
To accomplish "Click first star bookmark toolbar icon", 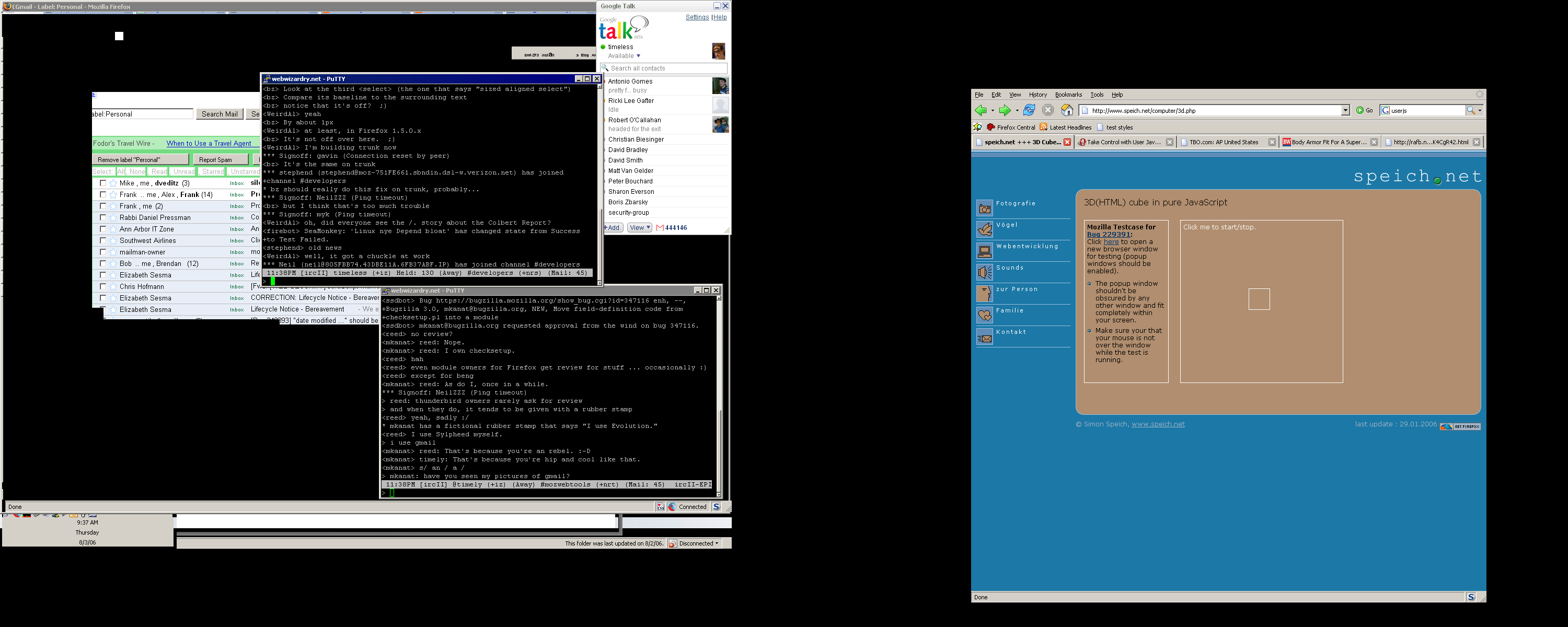I will click(977, 127).
